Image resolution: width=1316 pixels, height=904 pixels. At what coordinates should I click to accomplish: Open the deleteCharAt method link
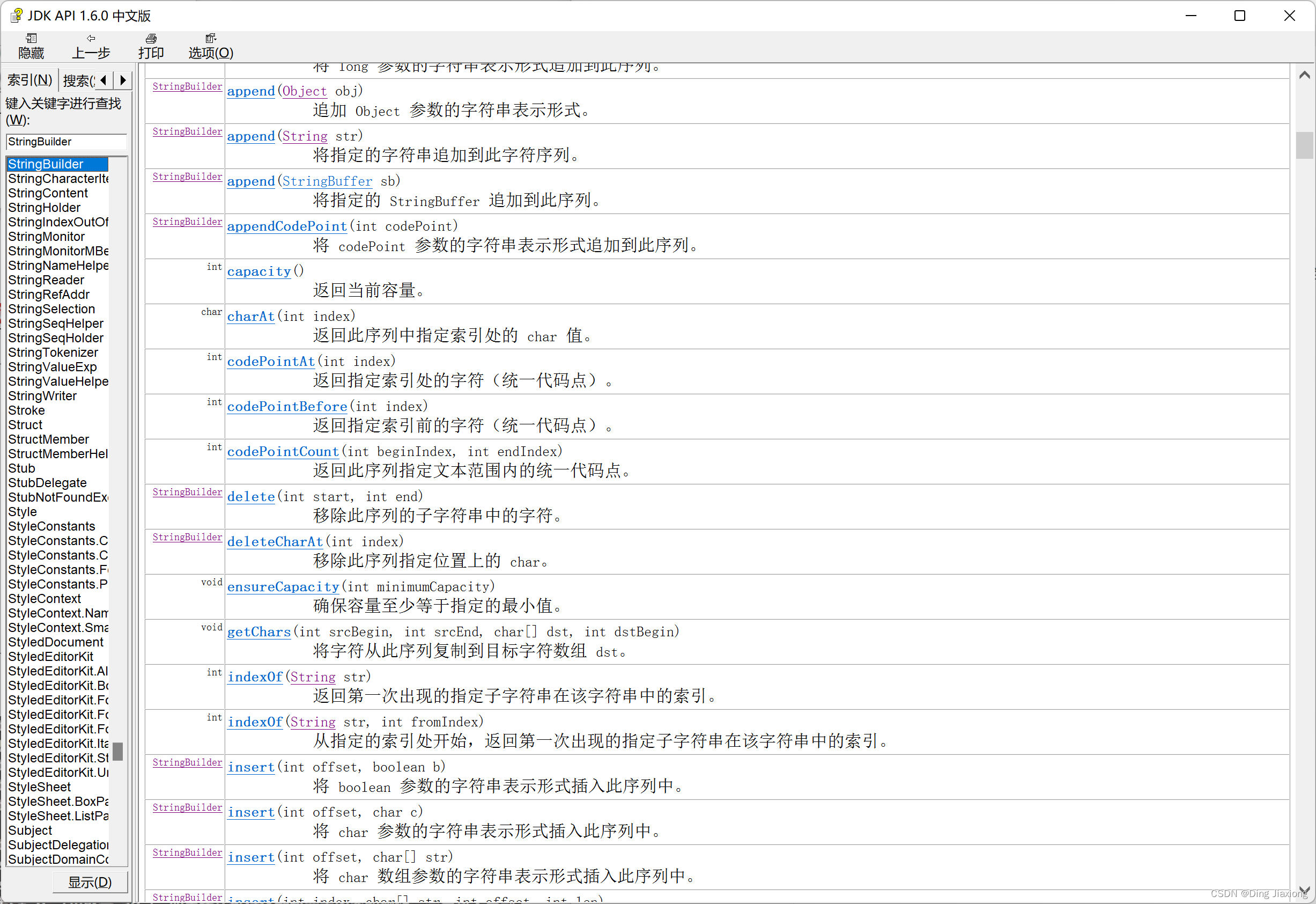(275, 542)
